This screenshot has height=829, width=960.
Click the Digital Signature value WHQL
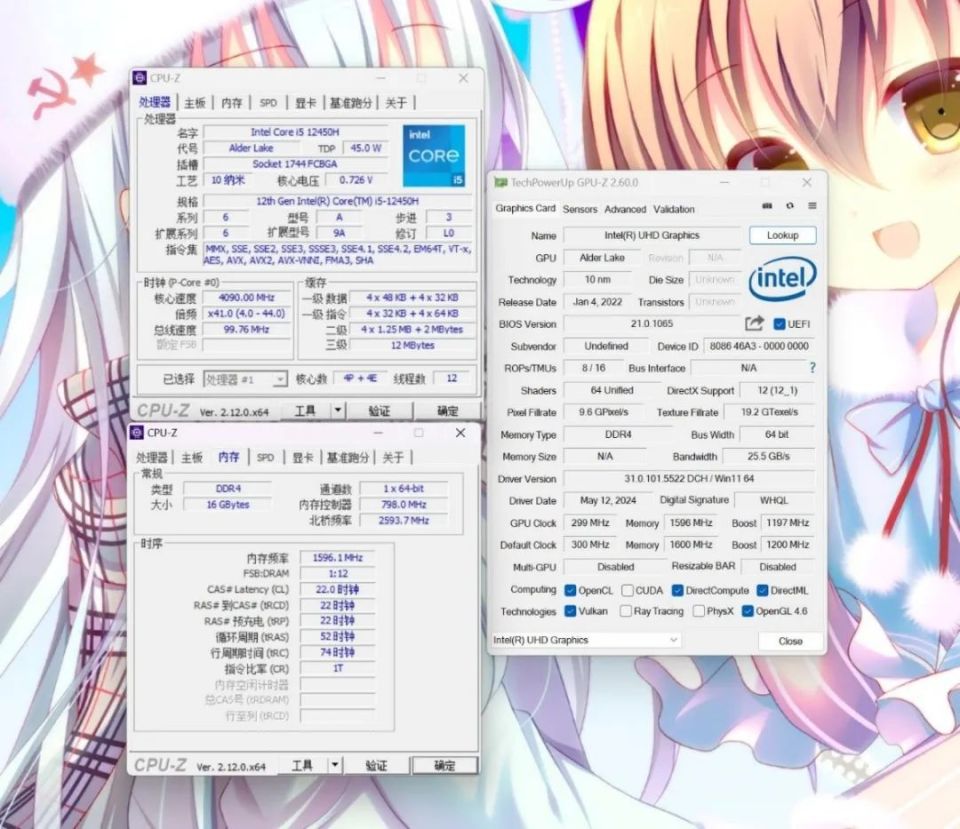tap(774, 500)
